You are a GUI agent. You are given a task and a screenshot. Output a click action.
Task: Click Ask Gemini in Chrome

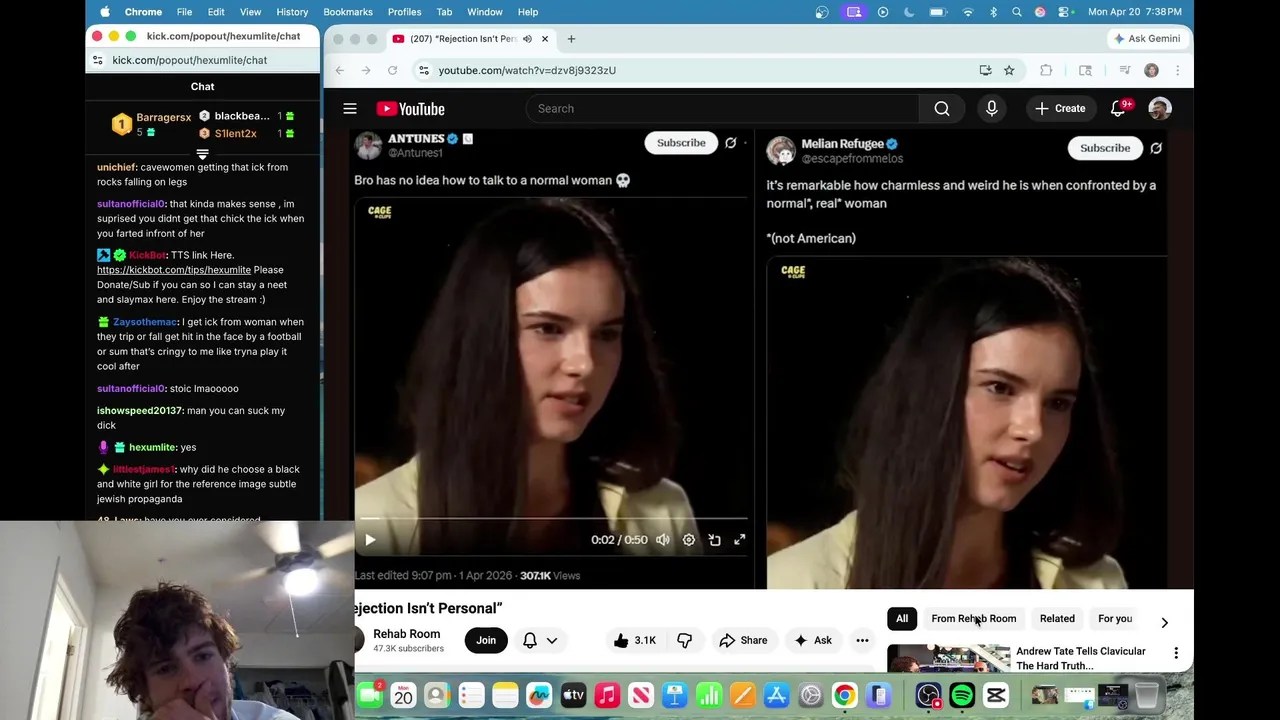[x=1146, y=39]
